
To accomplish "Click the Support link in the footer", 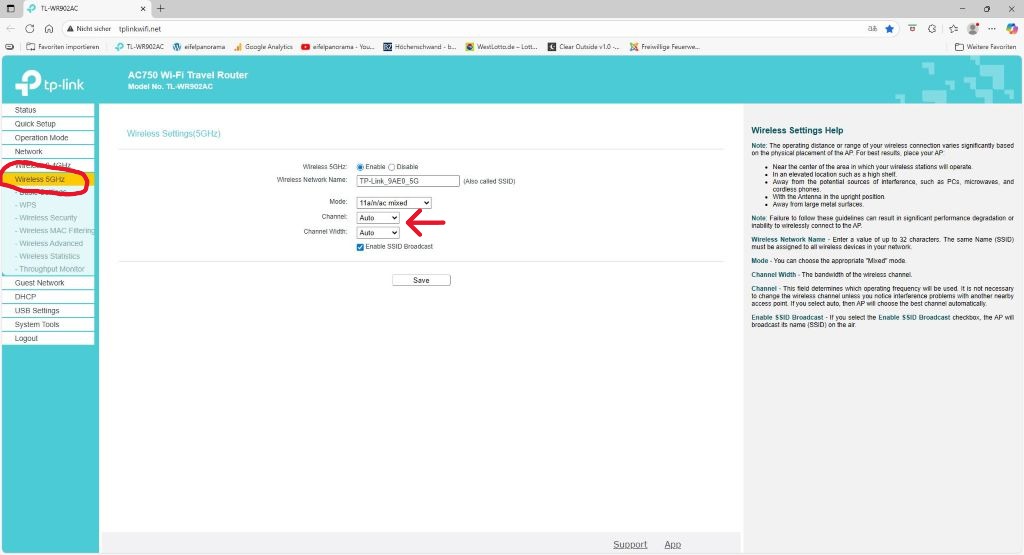I will tap(630, 544).
